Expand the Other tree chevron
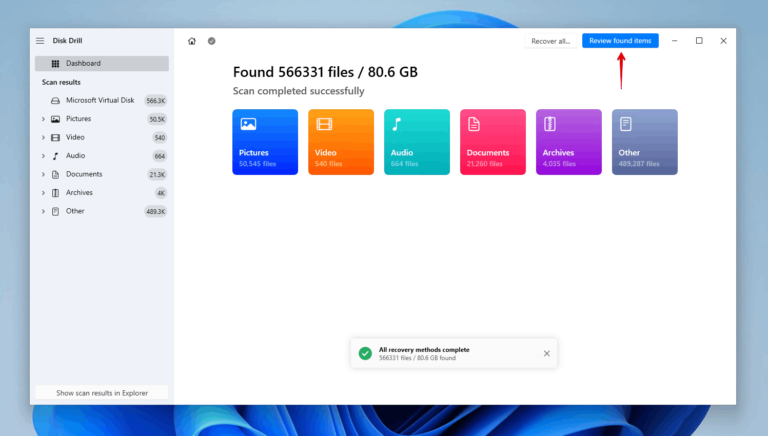The width and height of the screenshot is (768, 436). [x=43, y=211]
